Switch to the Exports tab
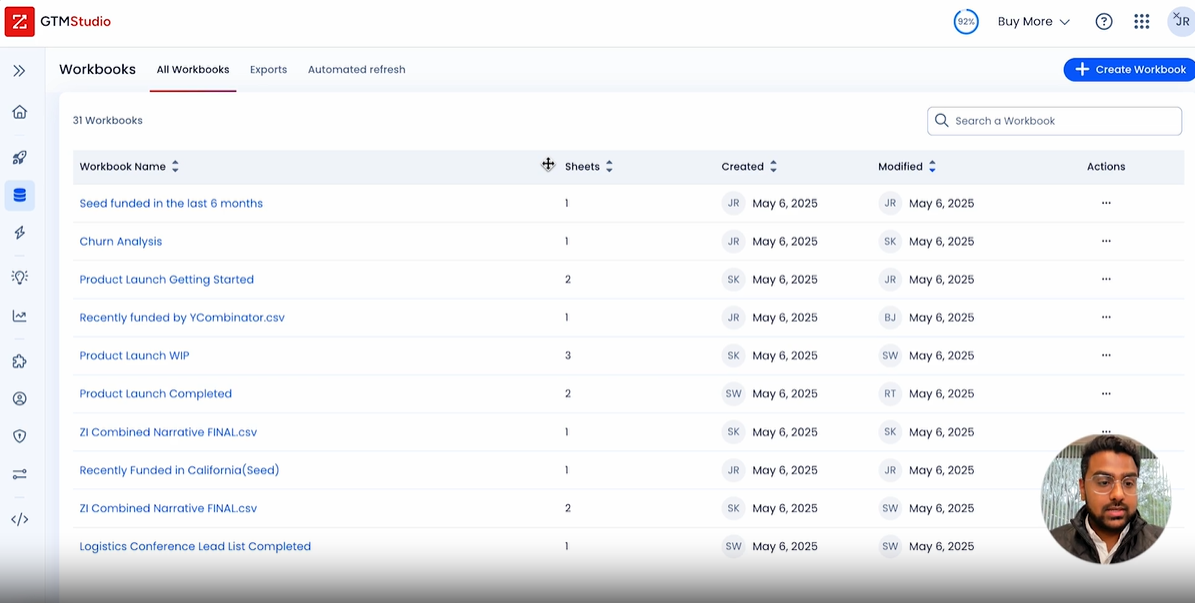 point(268,69)
